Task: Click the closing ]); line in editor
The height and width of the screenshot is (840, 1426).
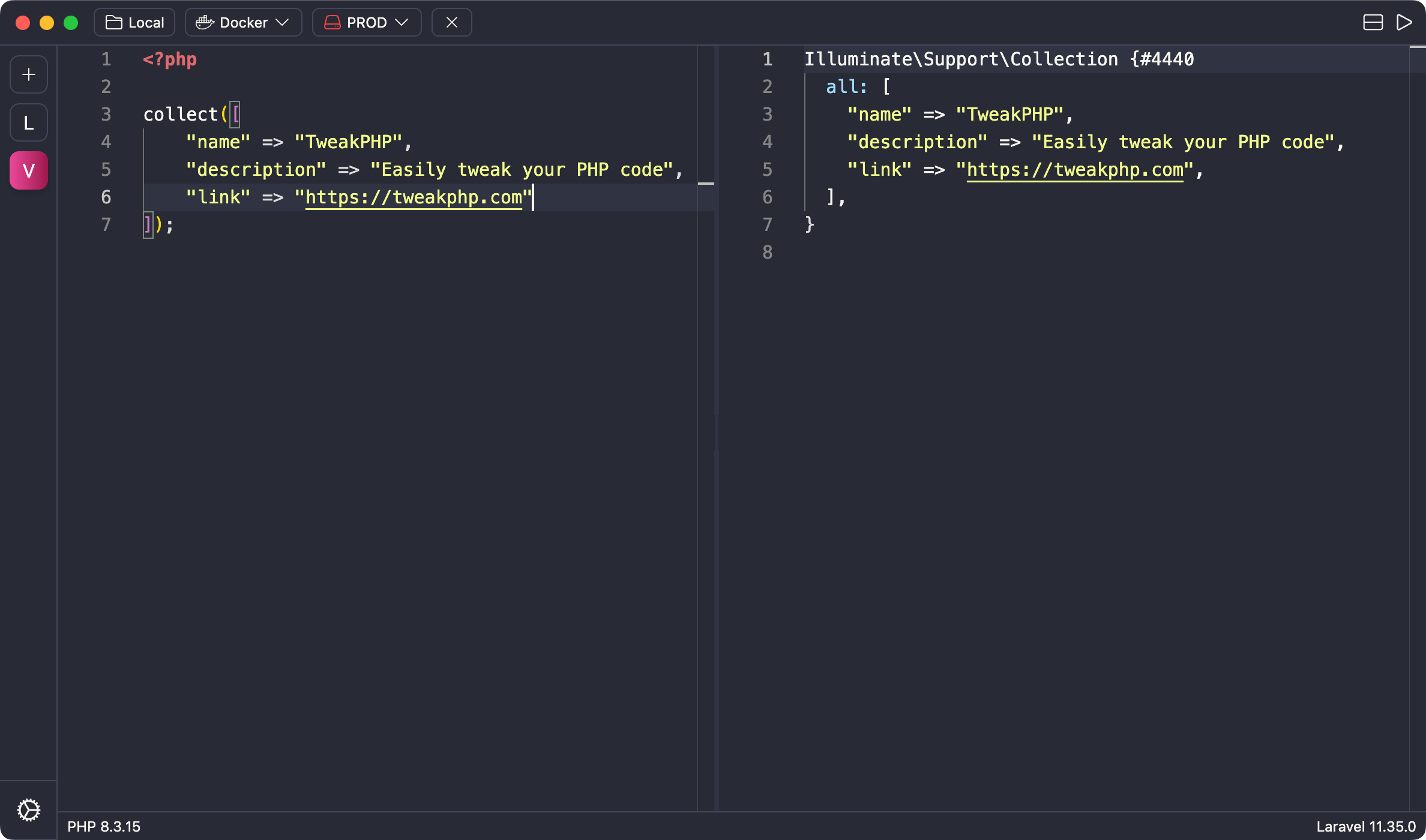Action: (x=158, y=225)
